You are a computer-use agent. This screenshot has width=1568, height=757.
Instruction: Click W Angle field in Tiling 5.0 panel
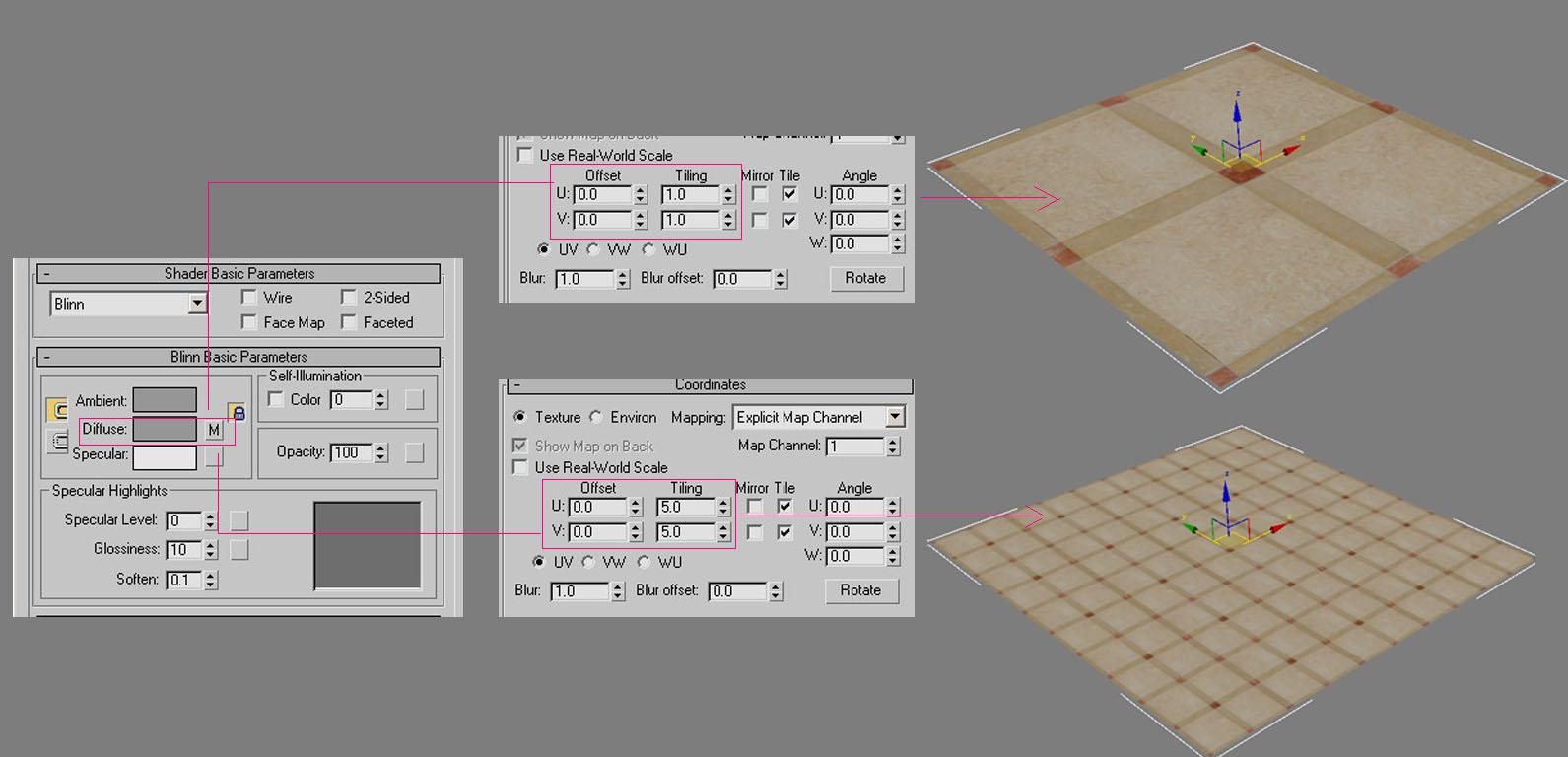point(855,556)
